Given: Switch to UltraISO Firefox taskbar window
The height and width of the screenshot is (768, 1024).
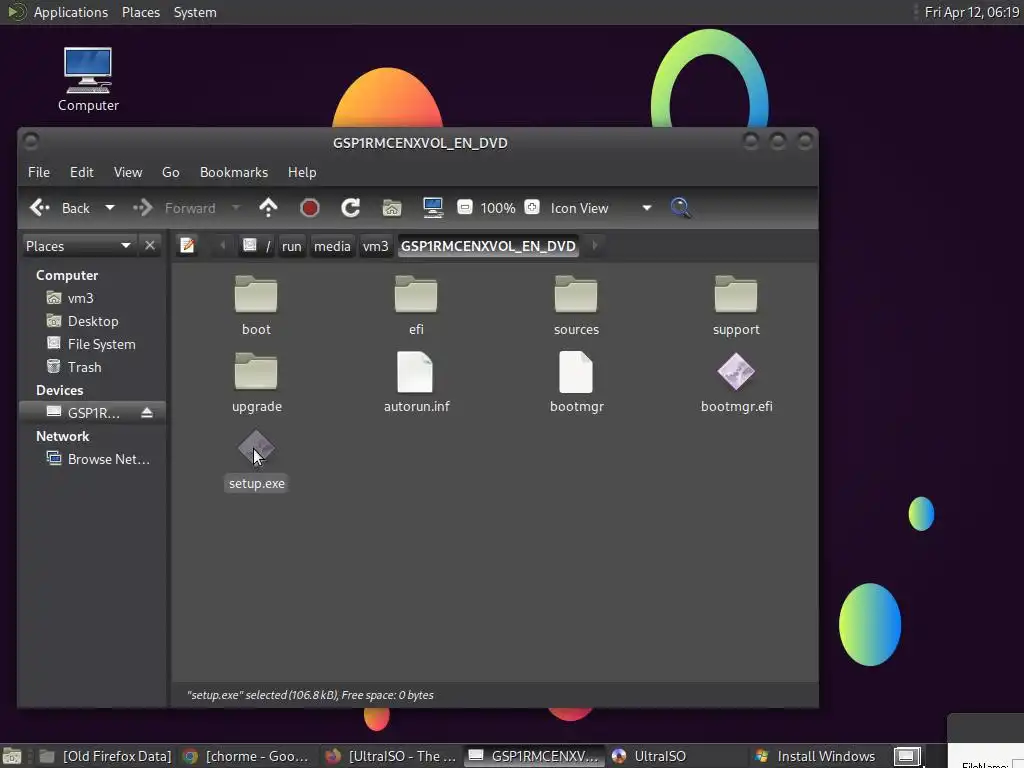Looking at the screenshot, I should click(391, 756).
